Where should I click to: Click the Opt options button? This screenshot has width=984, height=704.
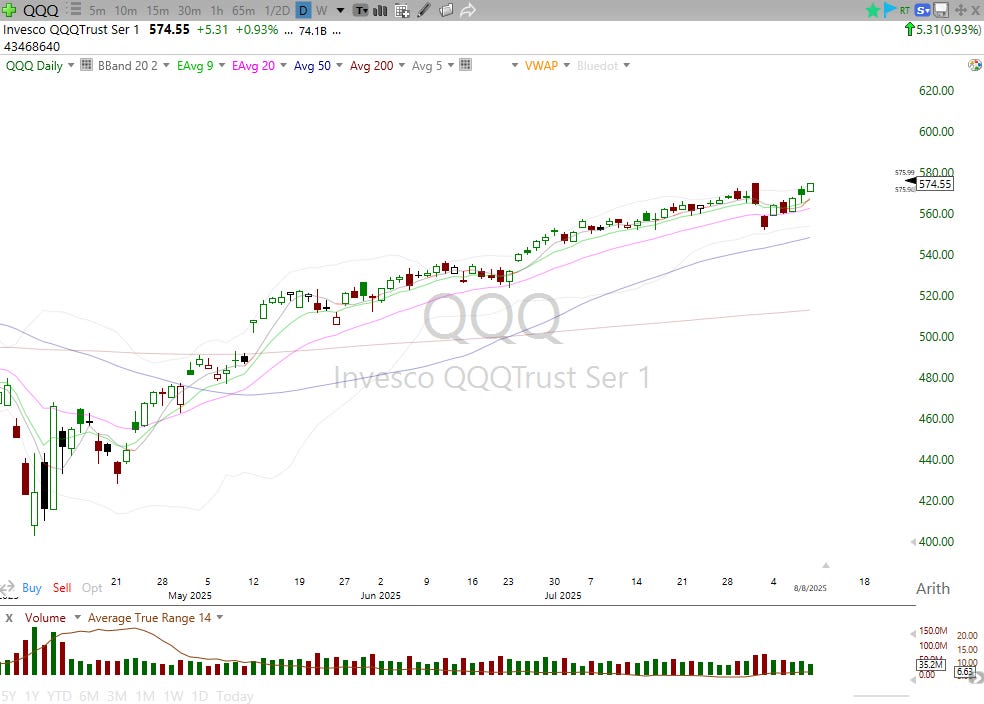pyautogui.click(x=92, y=588)
